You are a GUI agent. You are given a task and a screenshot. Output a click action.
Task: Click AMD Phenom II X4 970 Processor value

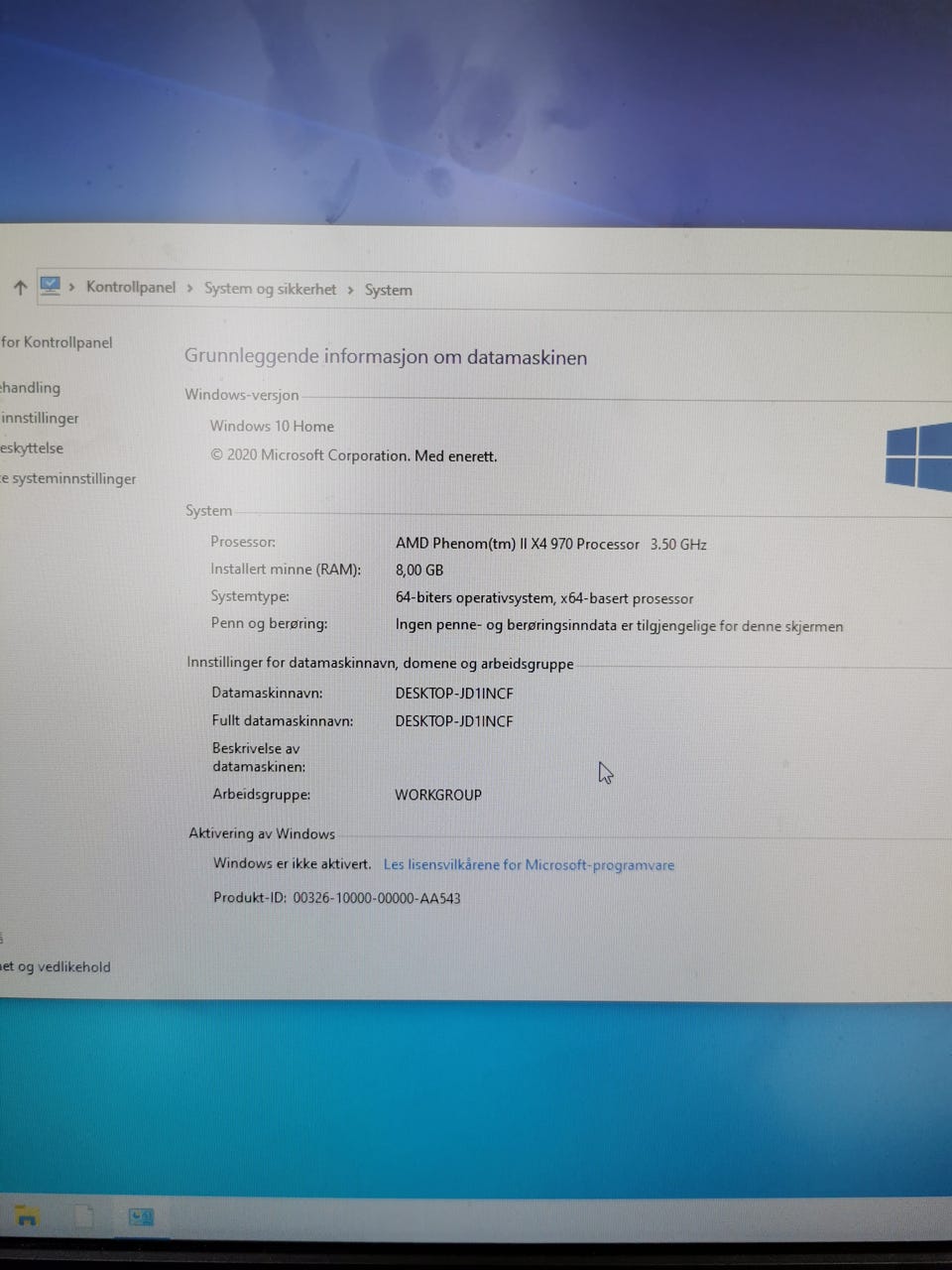pyautogui.click(x=517, y=544)
